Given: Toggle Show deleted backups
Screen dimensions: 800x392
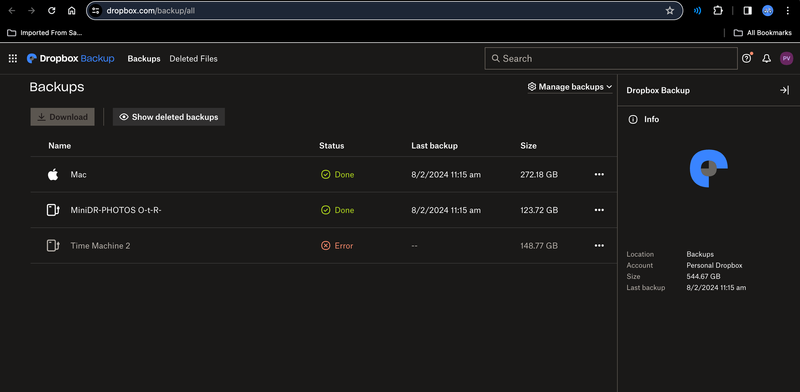Looking at the screenshot, I should tap(169, 117).
